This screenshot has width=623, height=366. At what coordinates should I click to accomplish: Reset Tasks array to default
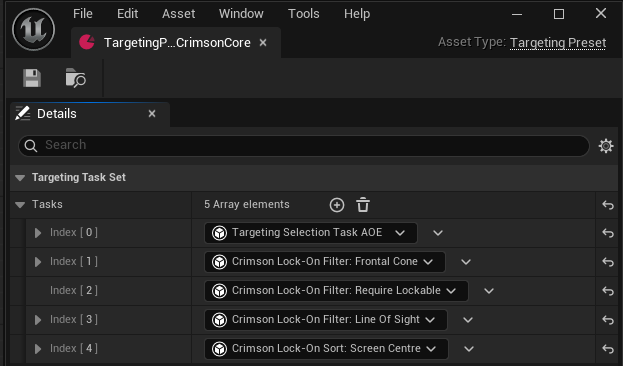(608, 205)
